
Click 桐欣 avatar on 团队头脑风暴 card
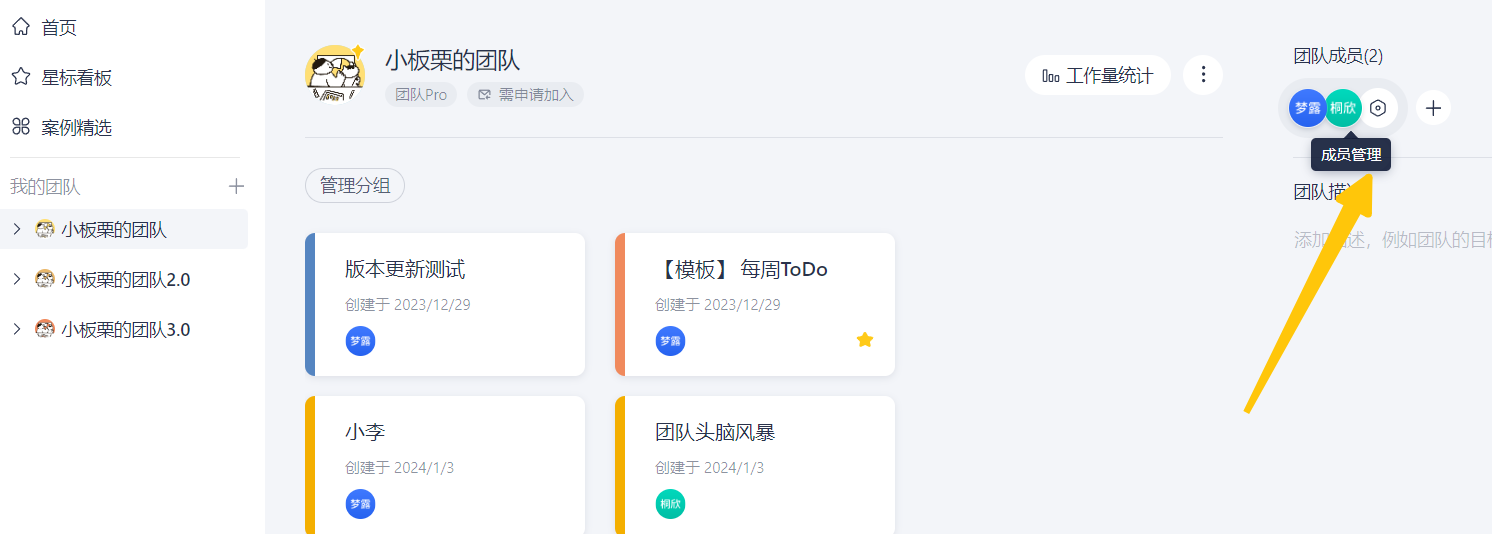[x=670, y=504]
